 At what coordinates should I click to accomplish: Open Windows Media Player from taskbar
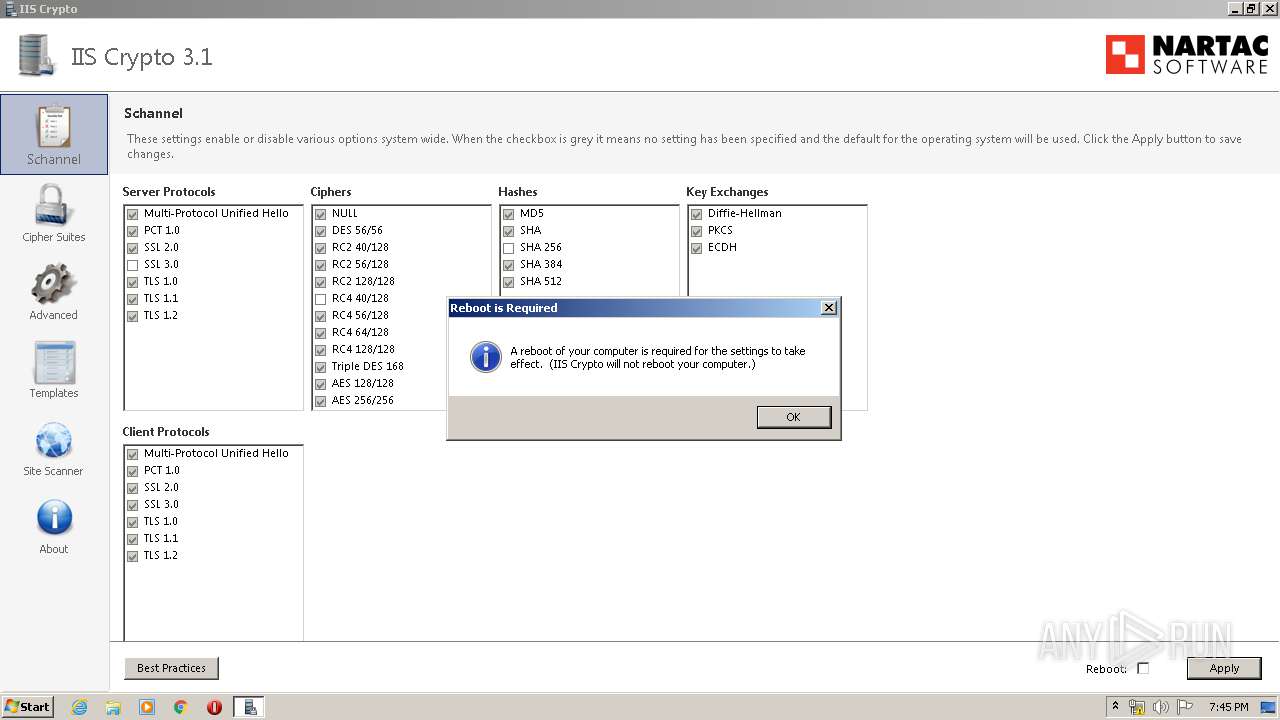[147, 707]
